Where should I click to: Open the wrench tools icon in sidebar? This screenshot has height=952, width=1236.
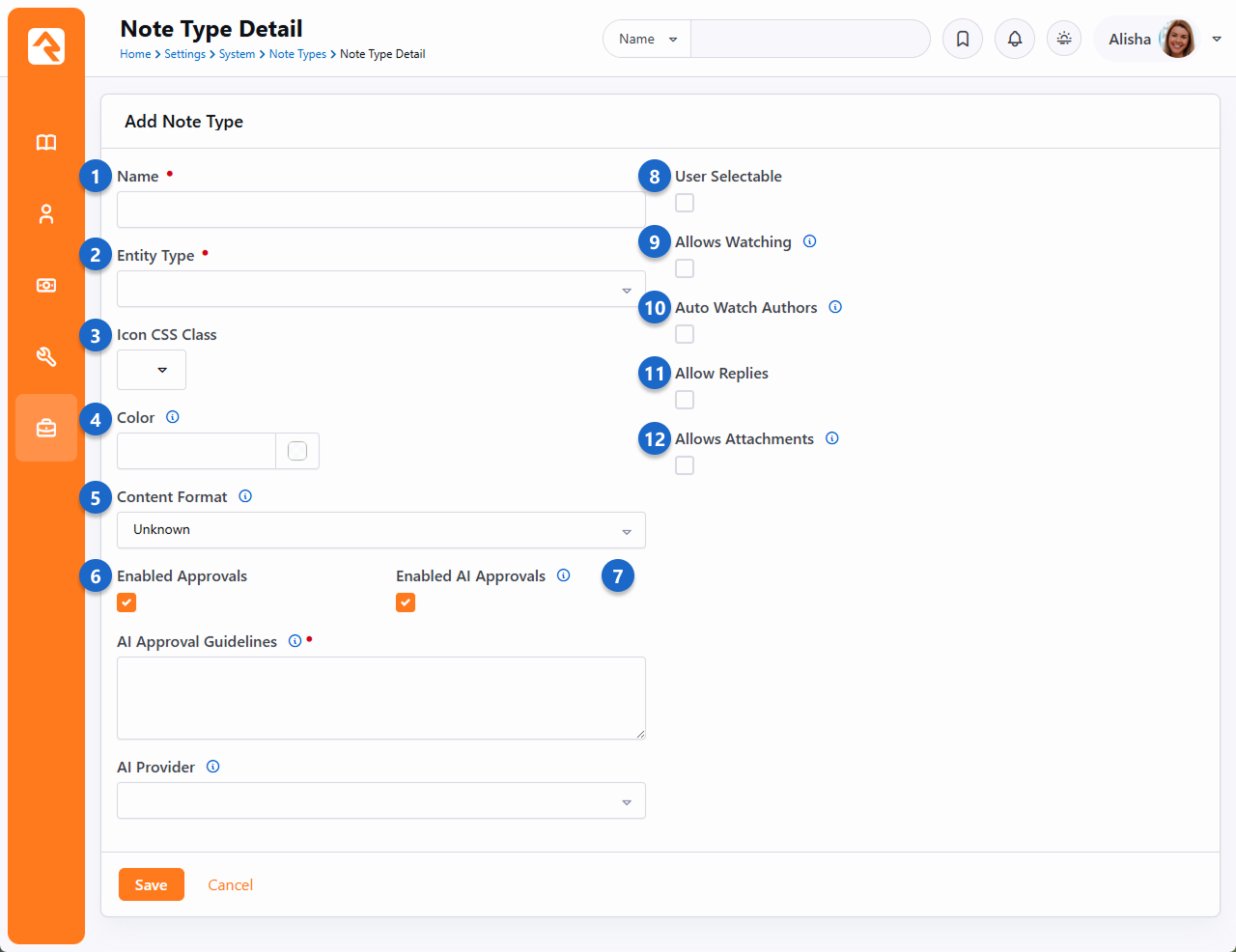click(x=46, y=357)
